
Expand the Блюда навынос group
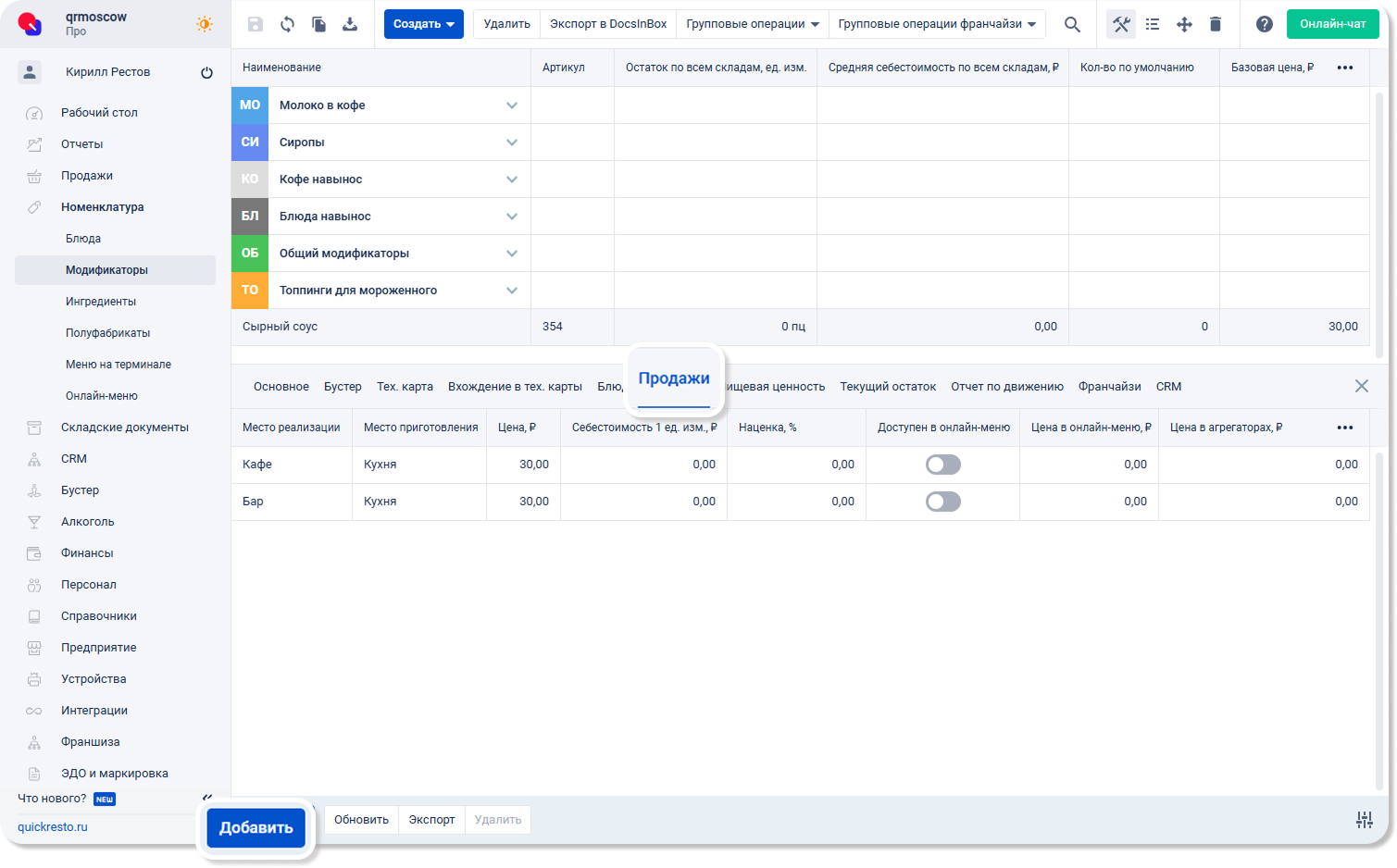click(512, 217)
